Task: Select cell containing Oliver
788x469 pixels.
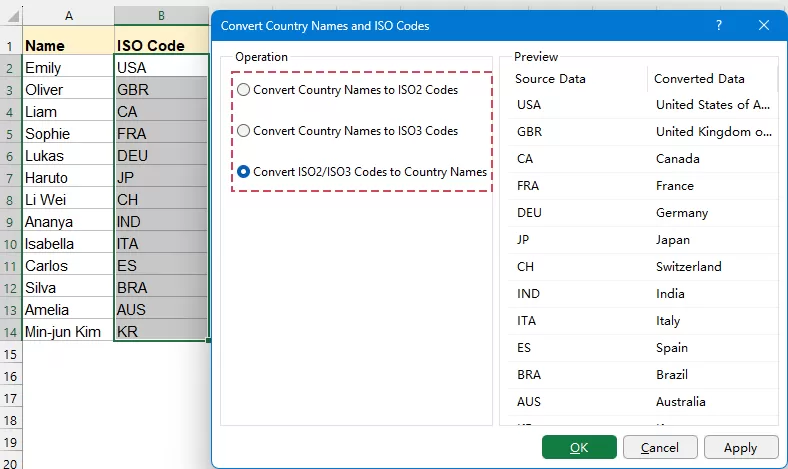Action: pyautogui.click(x=68, y=89)
